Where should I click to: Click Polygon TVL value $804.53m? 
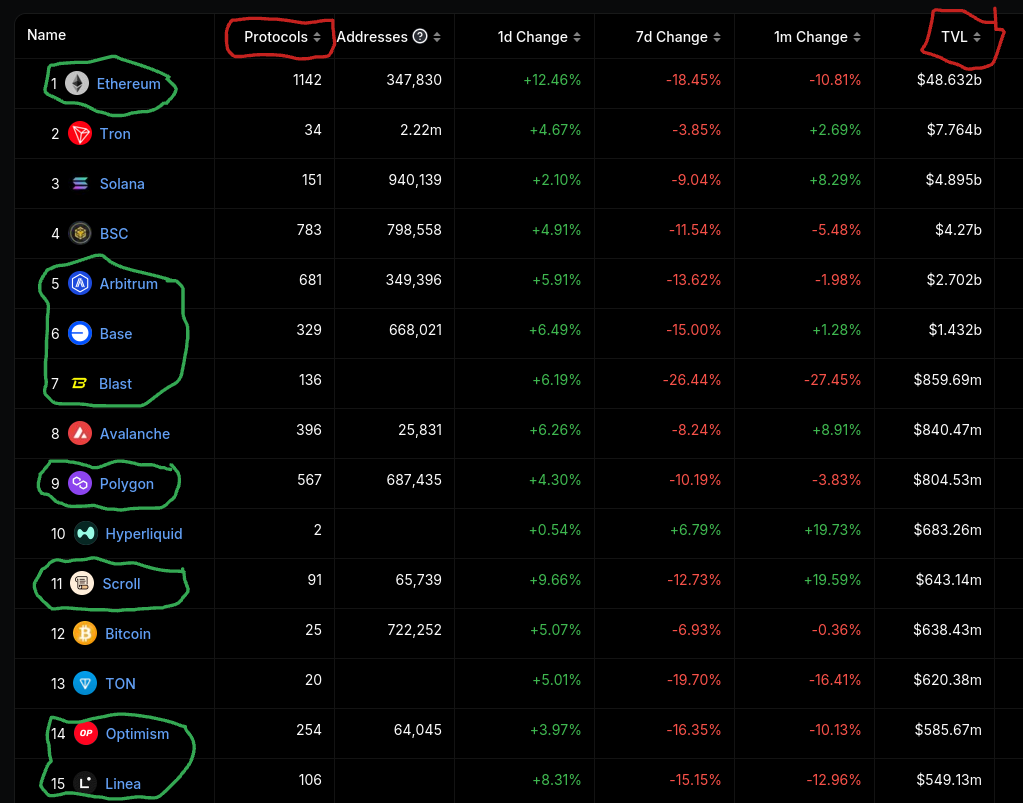[947, 479]
